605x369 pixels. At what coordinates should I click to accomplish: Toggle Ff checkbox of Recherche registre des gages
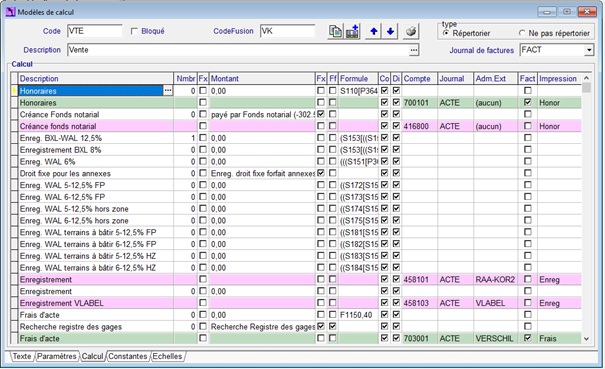(x=333, y=327)
